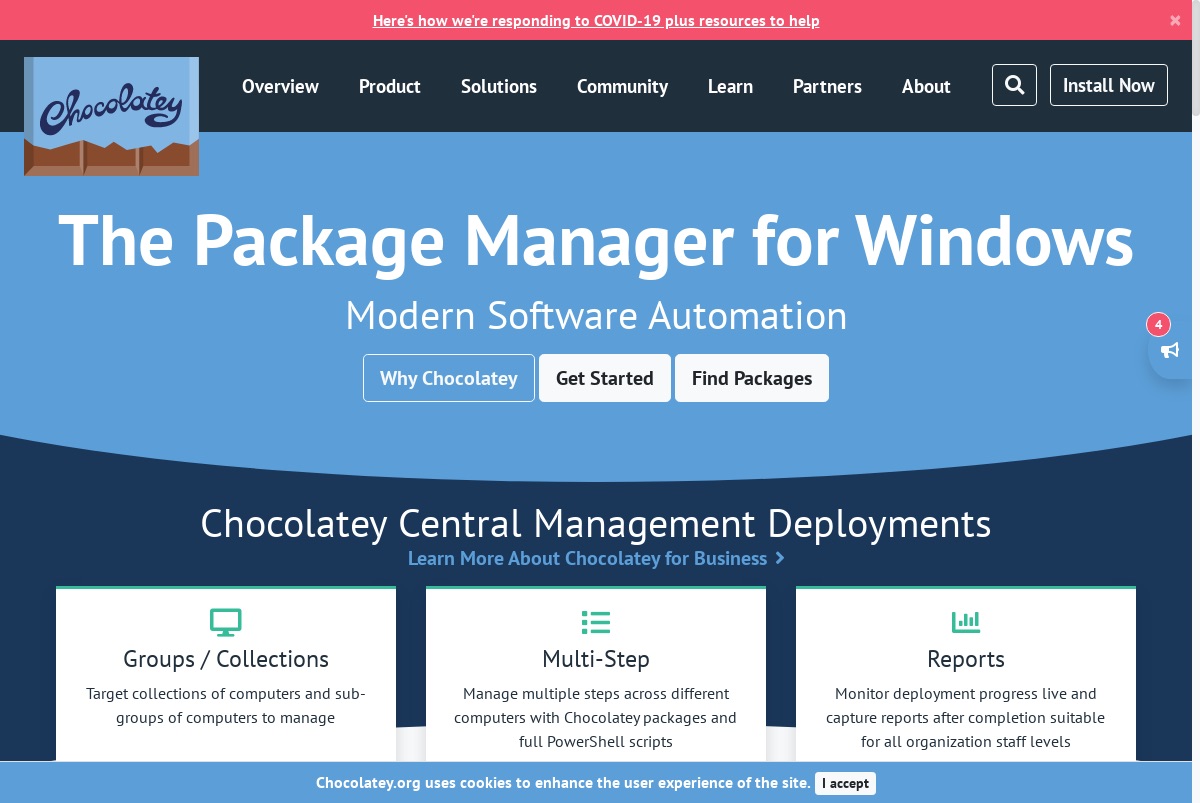1200x803 pixels.
Task: Open the COVID-19 response resources link
Action: tap(596, 20)
